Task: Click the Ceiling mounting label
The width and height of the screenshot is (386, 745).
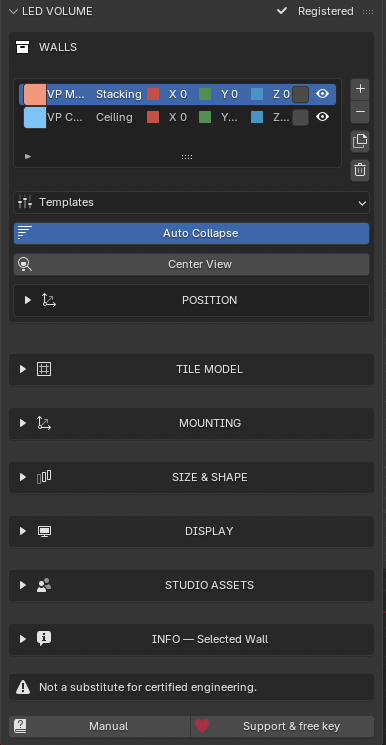Action: pos(114,117)
